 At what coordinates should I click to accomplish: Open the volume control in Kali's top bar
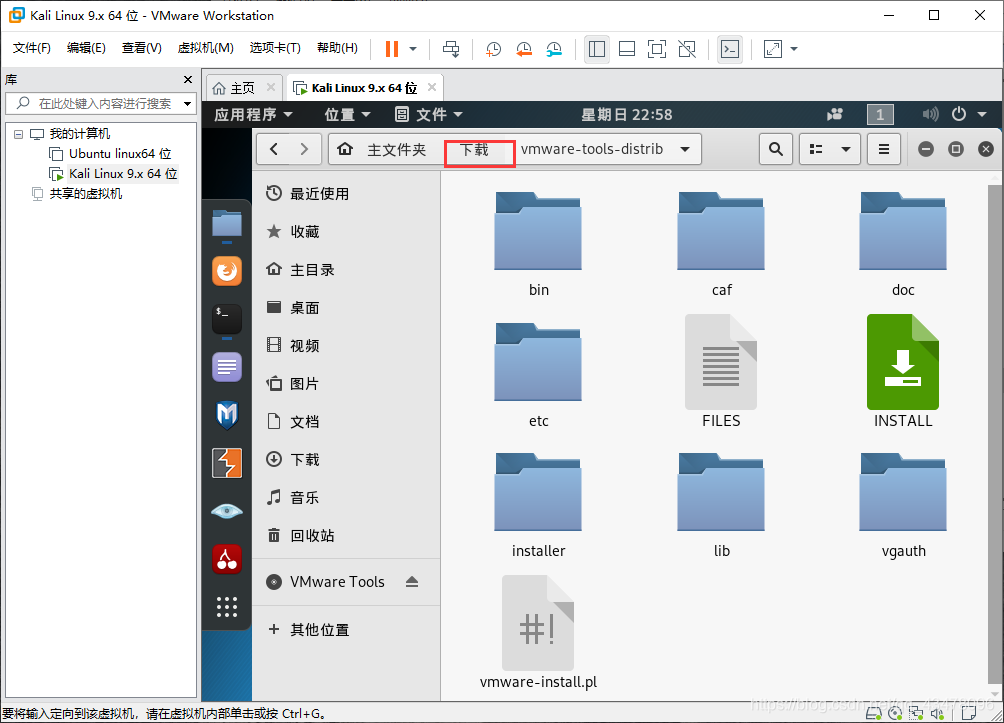click(930, 114)
